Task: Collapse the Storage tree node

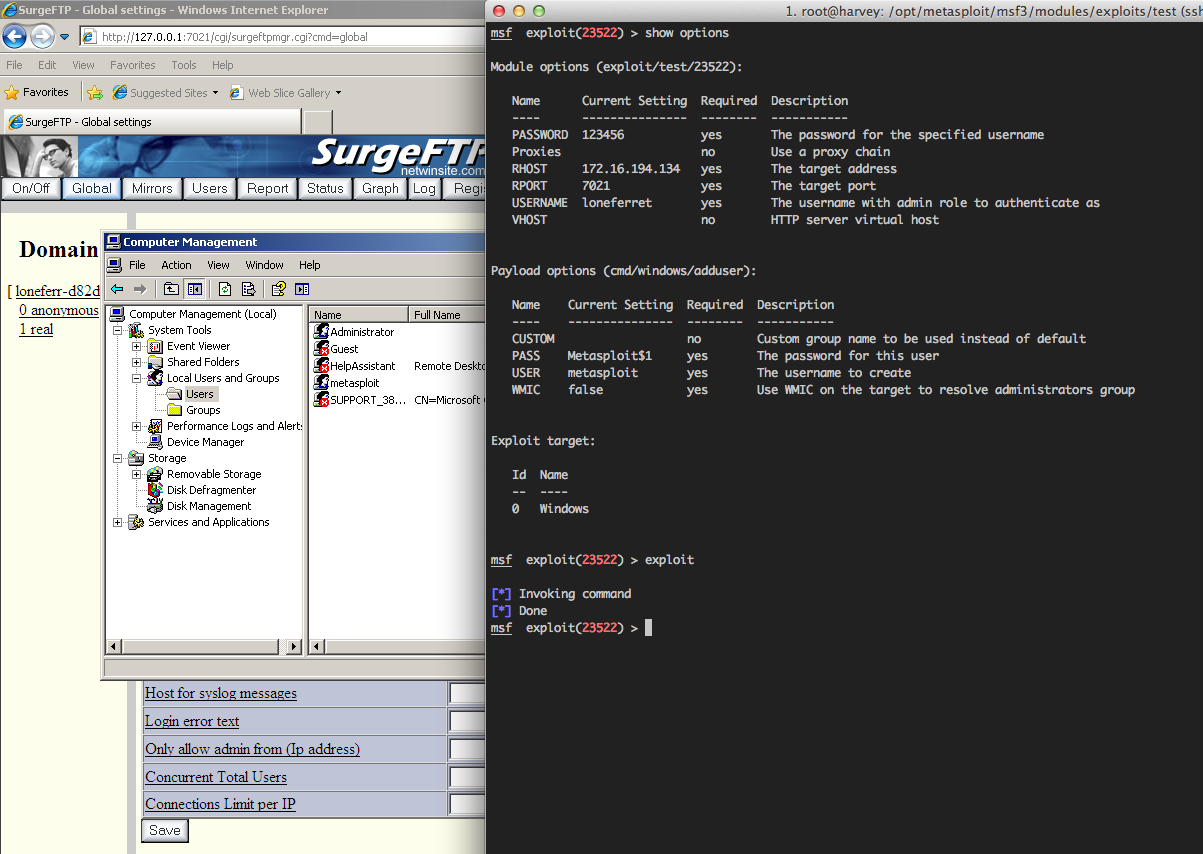Action: click(118, 458)
